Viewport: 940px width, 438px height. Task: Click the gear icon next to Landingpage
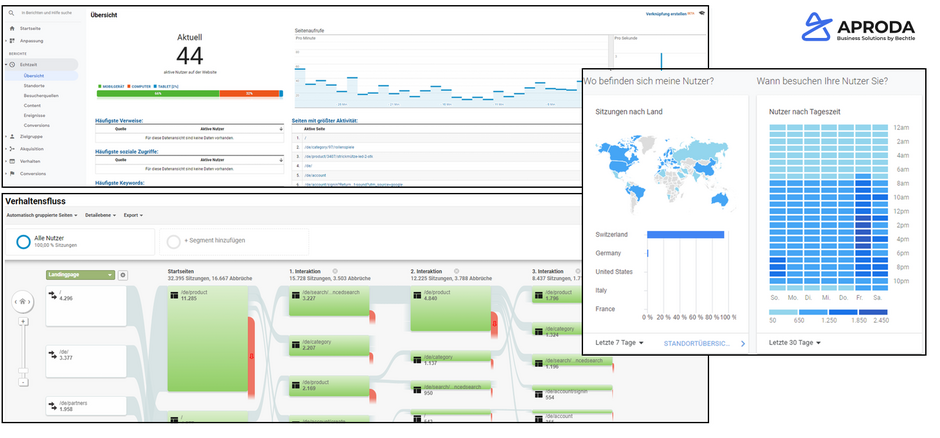tap(123, 275)
